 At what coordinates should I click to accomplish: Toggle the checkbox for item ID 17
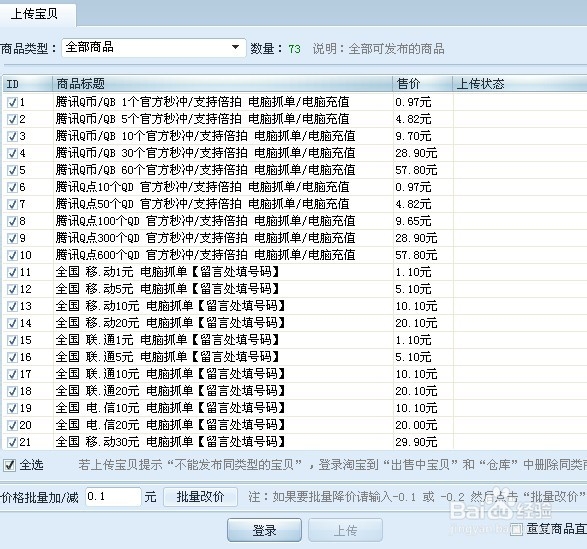[x=12, y=374]
